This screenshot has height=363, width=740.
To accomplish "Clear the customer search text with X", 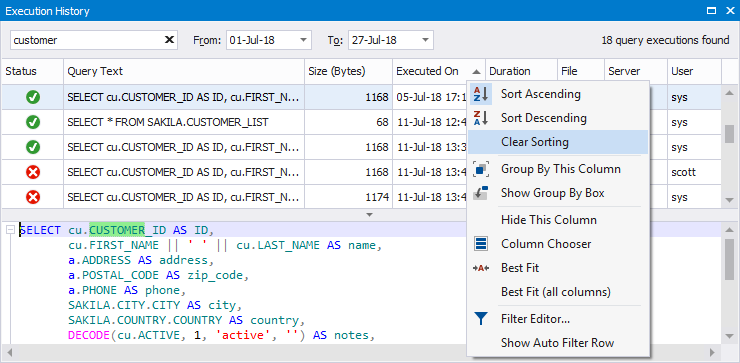I will (169, 40).
